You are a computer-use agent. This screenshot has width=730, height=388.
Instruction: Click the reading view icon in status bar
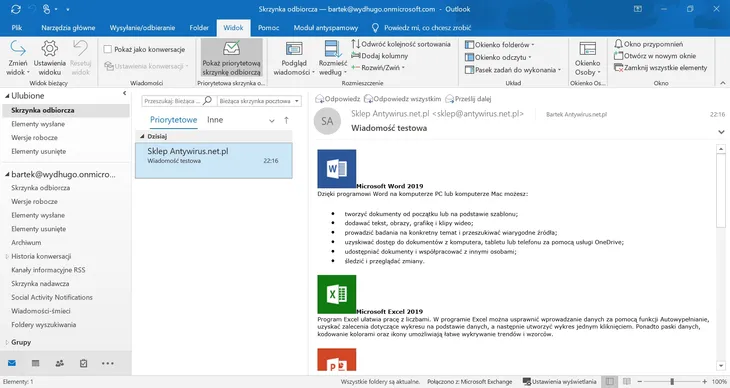click(627, 381)
